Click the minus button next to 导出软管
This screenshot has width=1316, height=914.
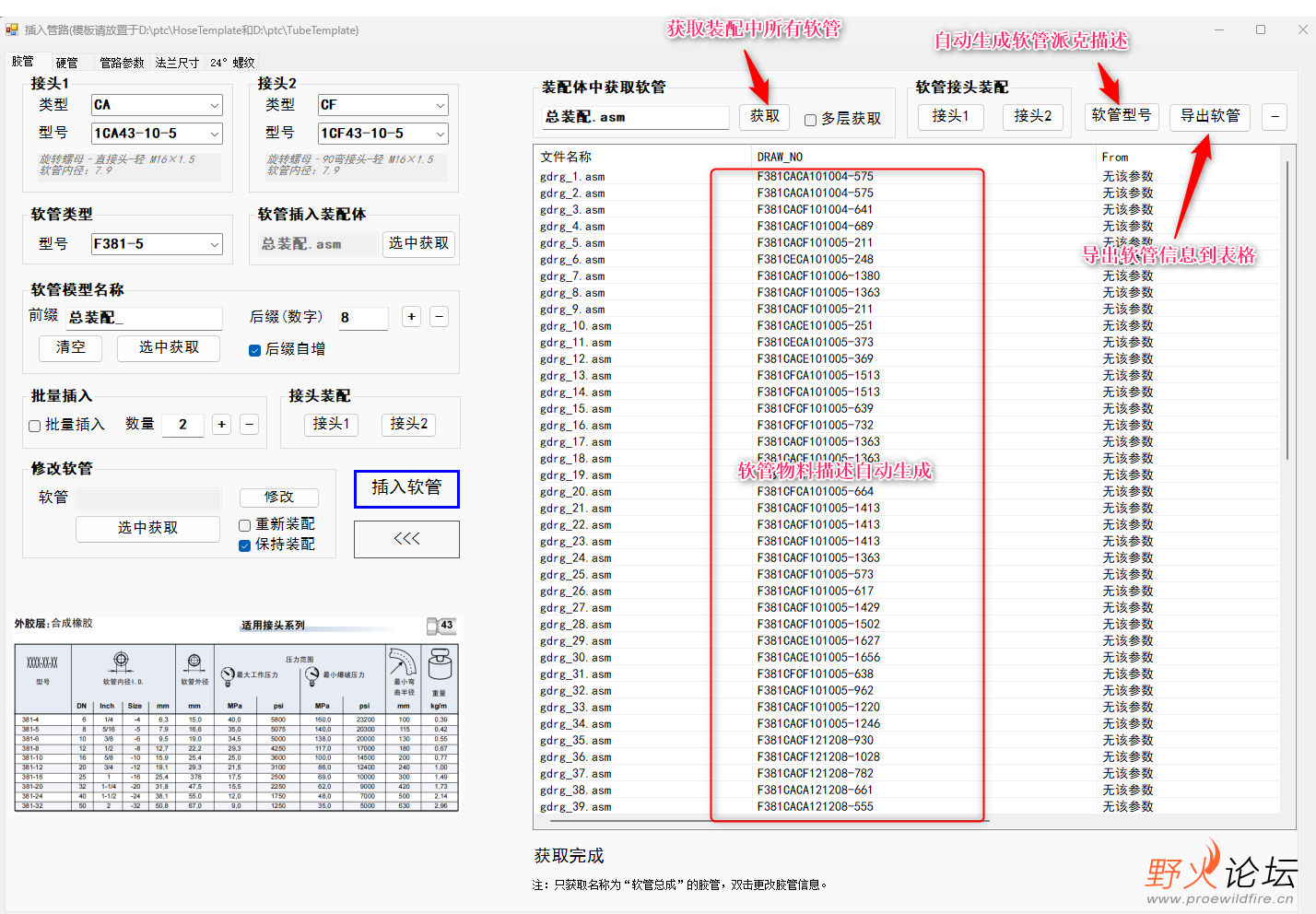[1275, 116]
